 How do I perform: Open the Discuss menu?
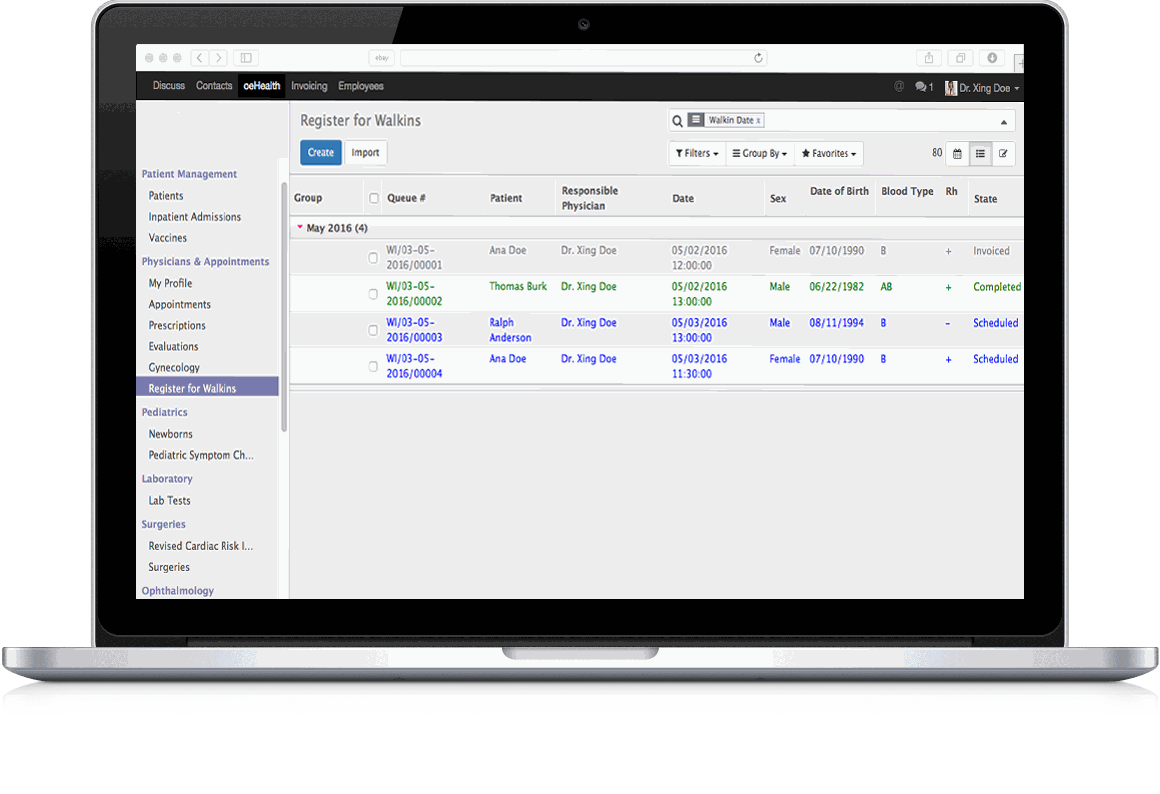[x=169, y=86]
